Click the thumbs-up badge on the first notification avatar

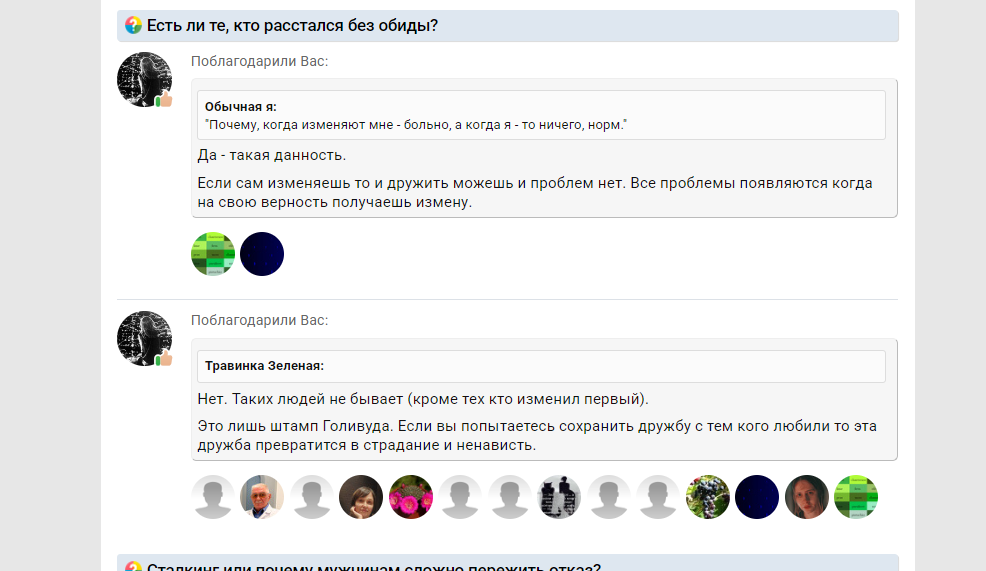164,99
